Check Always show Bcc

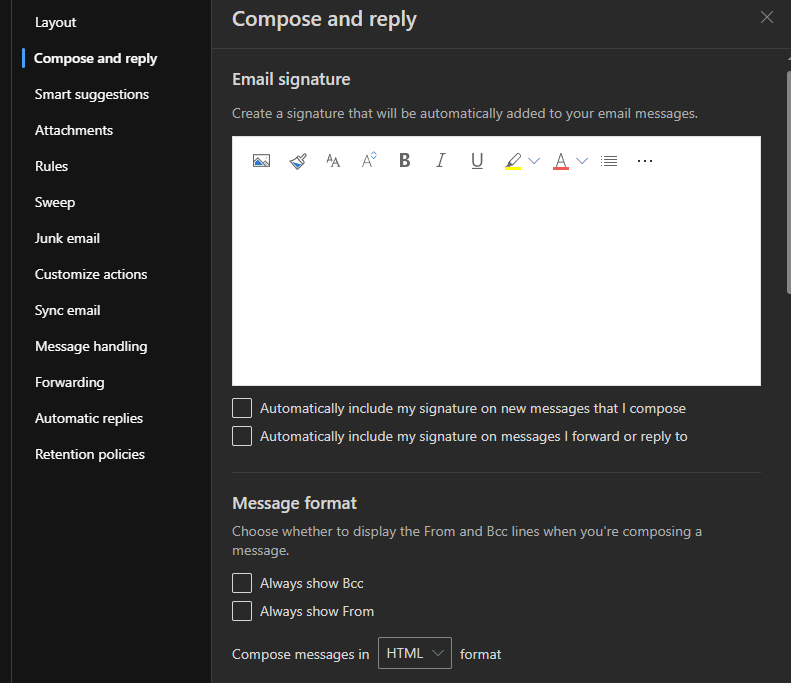tap(242, 583)
